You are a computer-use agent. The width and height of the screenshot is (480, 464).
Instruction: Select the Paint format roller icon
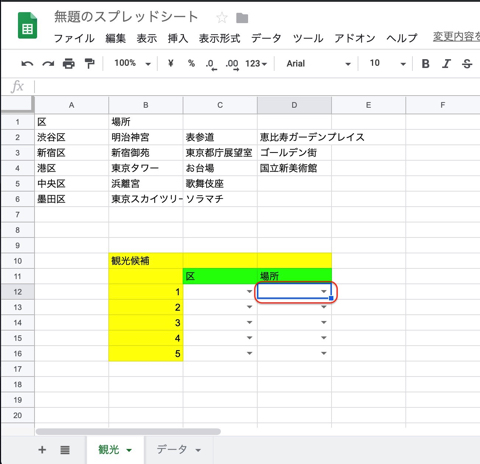tap(89, 63)
